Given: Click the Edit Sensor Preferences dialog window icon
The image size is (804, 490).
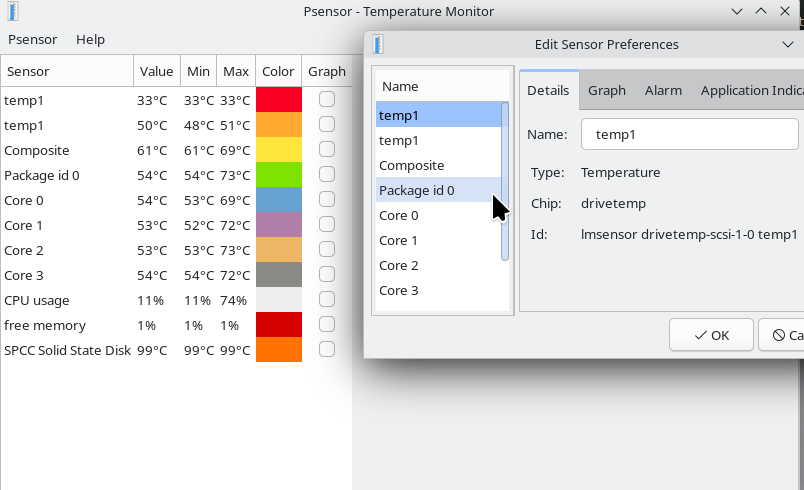Looking at the screenshot, I should [x=378, y=45].
